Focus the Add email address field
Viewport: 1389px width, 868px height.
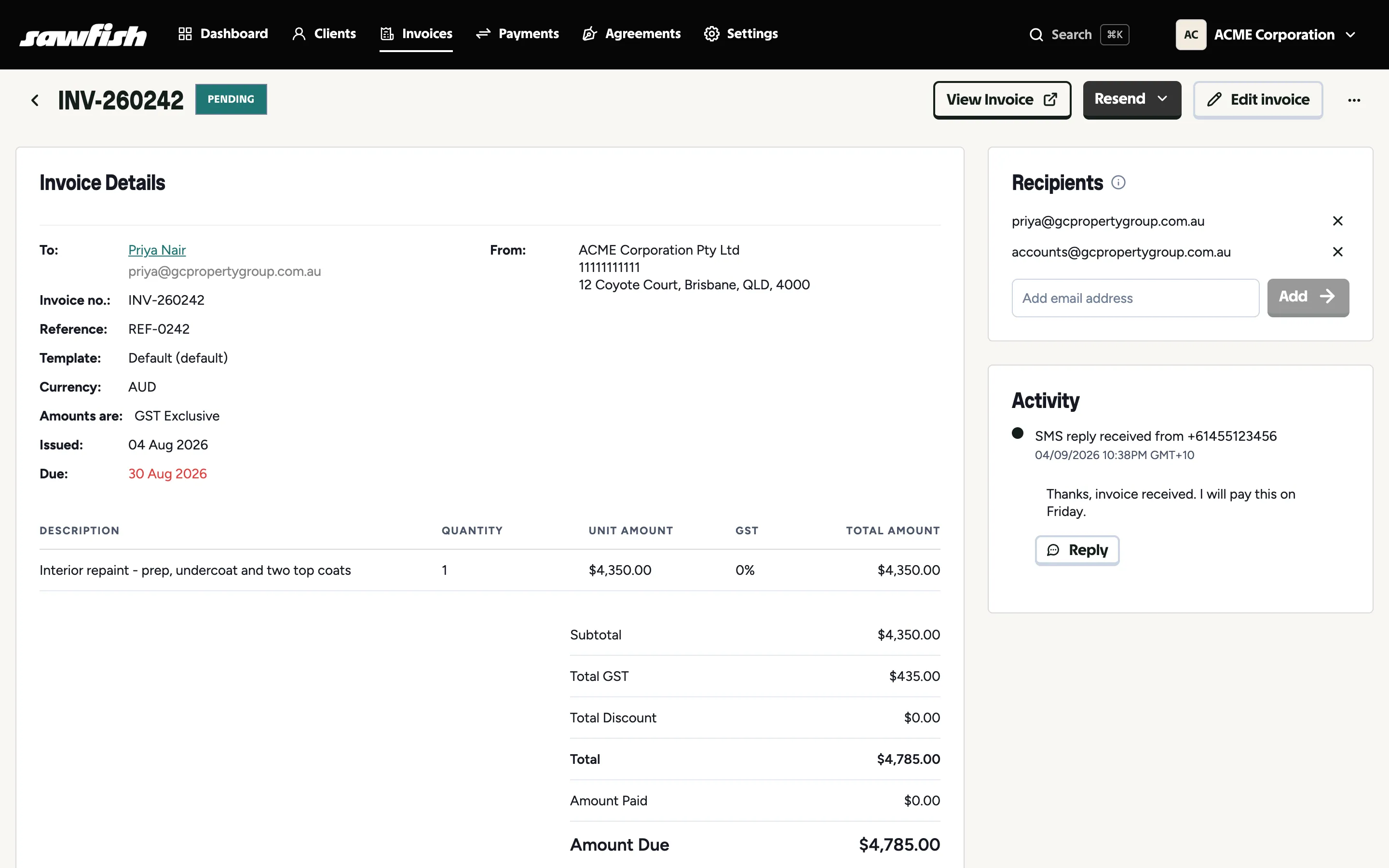click(1135, 298)
